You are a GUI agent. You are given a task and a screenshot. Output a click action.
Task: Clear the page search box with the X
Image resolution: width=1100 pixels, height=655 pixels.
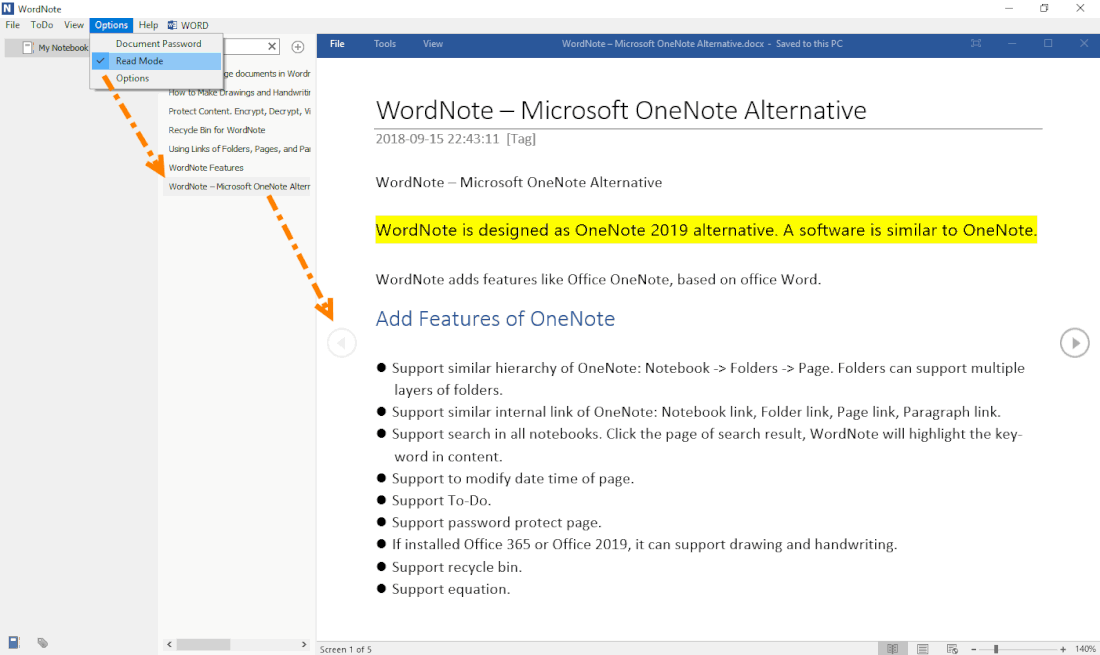(271, 46)
